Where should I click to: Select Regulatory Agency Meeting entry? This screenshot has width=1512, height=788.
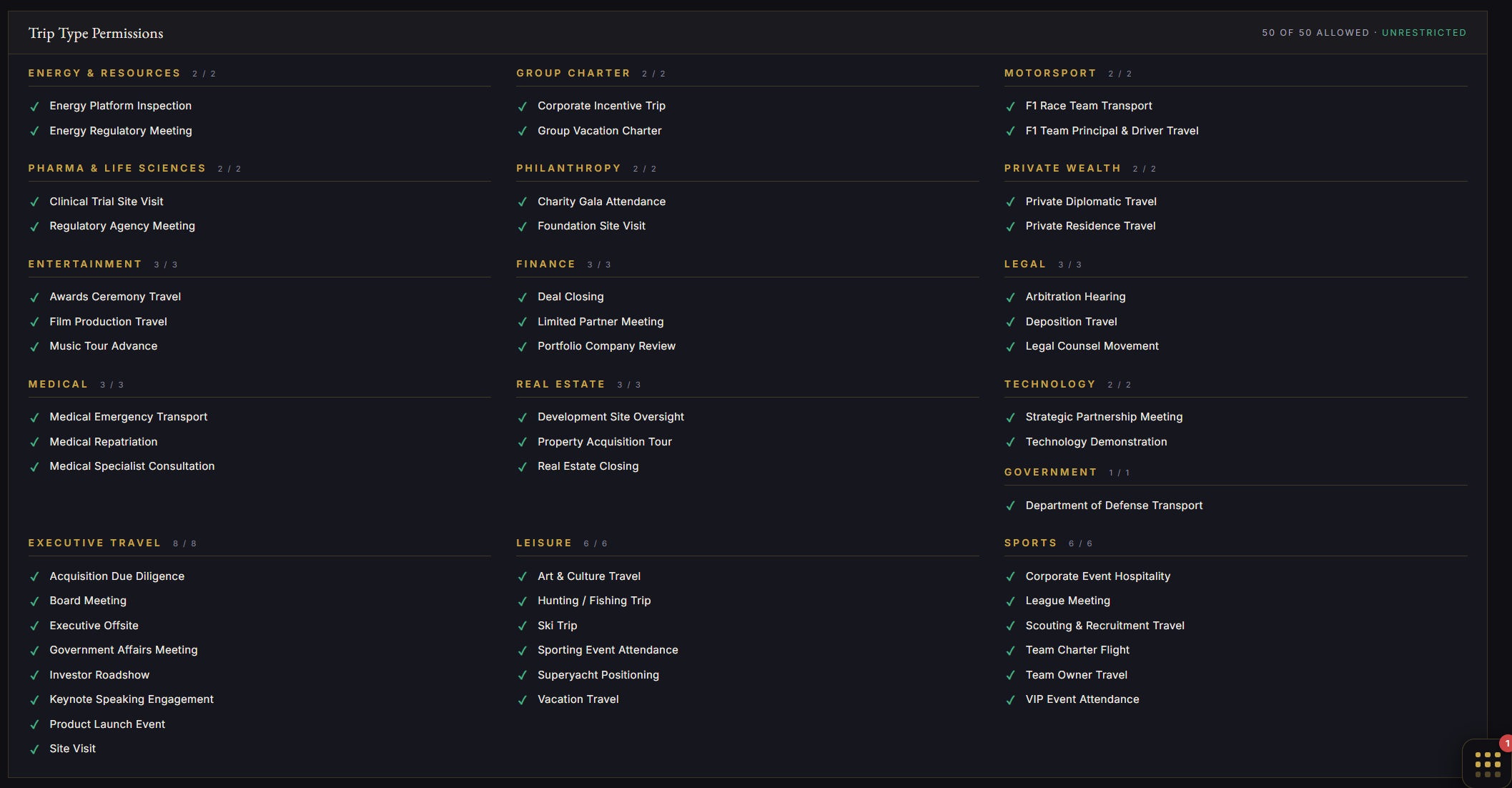[x=122, y=226]
